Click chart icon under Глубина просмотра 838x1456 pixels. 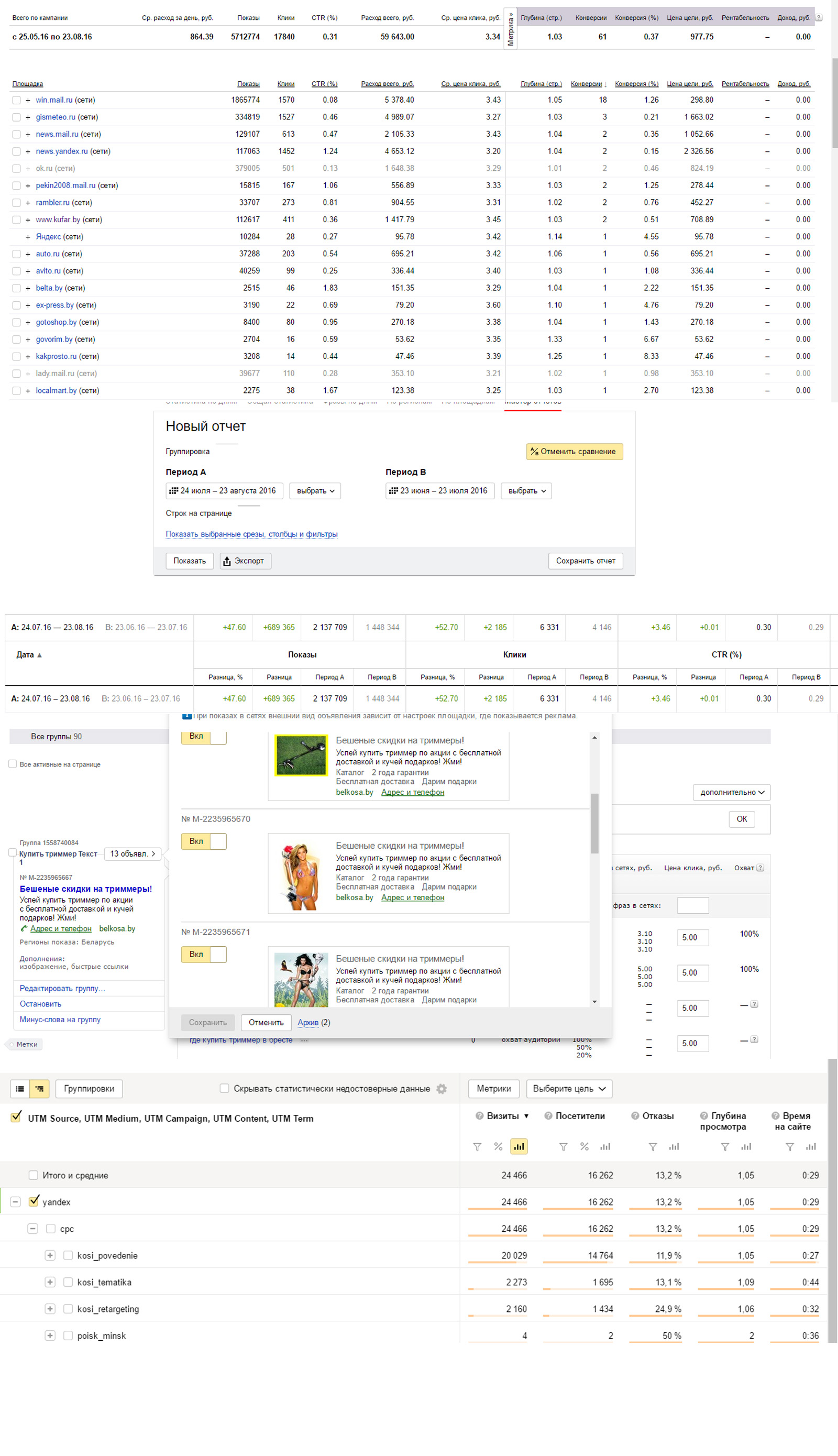pos(746,1146)
